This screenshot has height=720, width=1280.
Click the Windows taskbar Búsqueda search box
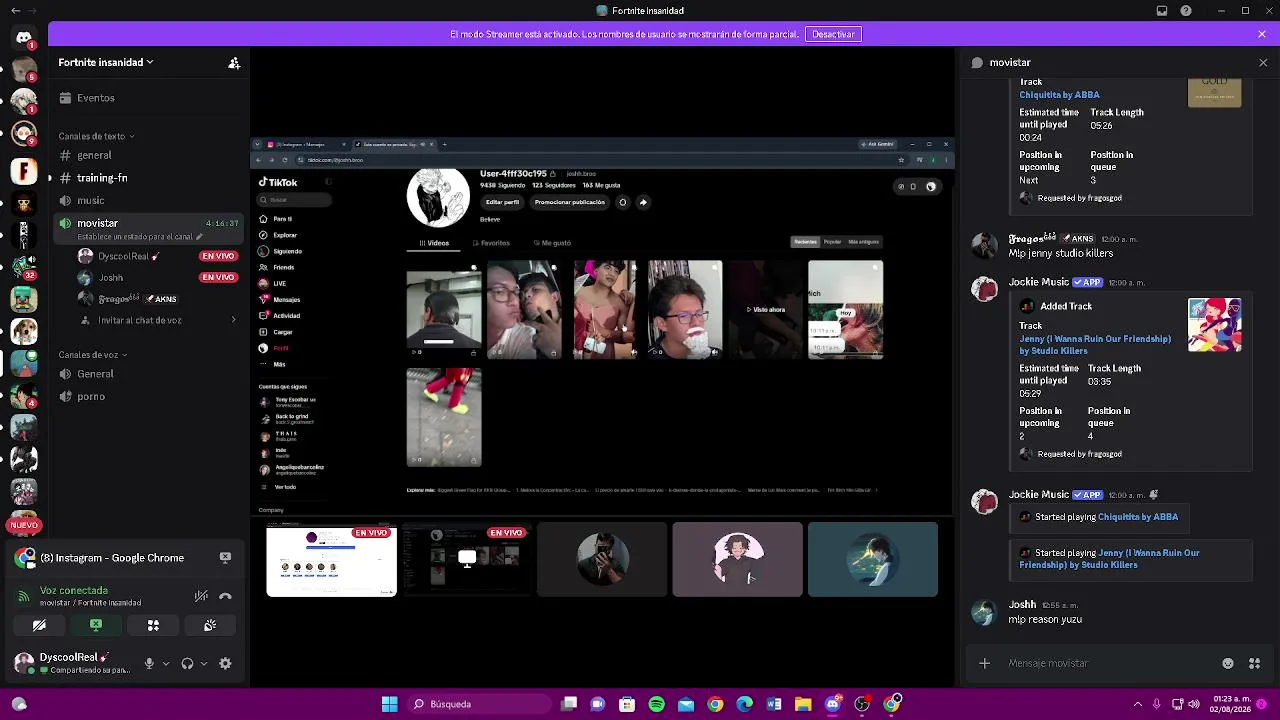[x=478, y=704]
